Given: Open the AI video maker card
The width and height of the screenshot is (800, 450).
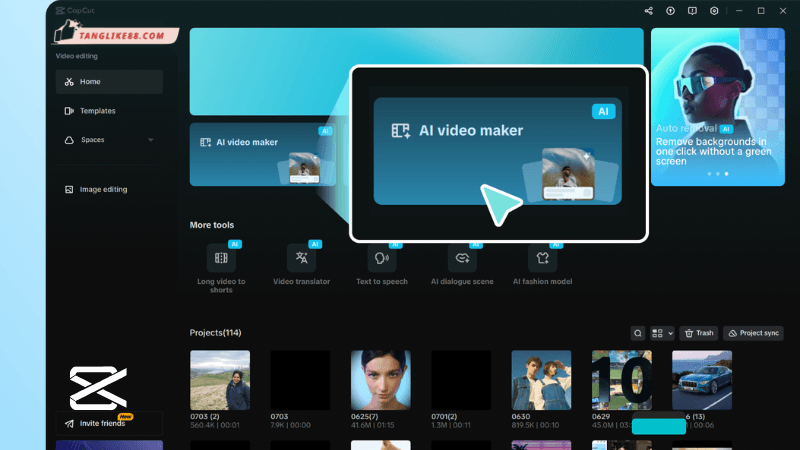Looking at the screenshot, I should tap(263, 154).
